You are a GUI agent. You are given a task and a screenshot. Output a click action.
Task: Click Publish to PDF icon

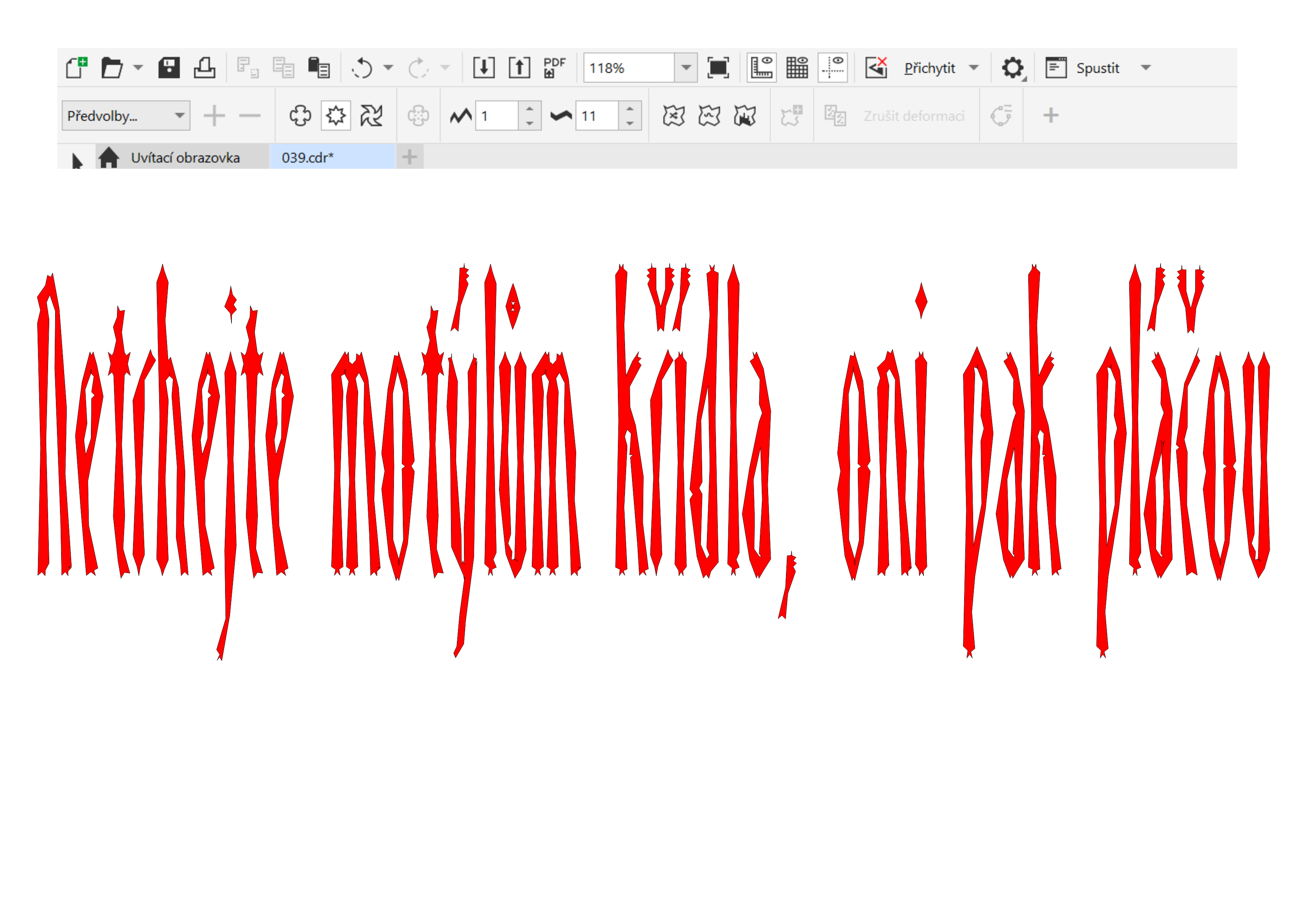point(554,68)
